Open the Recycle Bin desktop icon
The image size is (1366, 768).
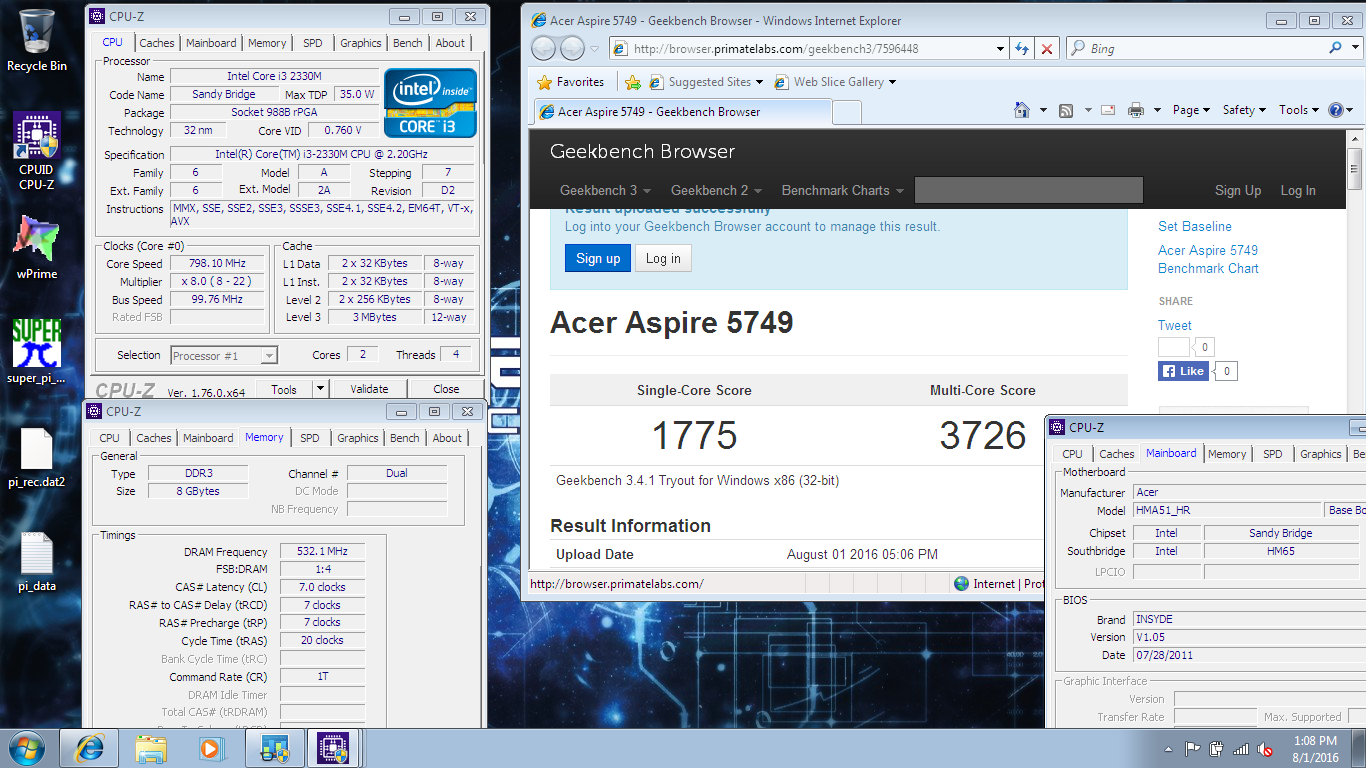37,40
